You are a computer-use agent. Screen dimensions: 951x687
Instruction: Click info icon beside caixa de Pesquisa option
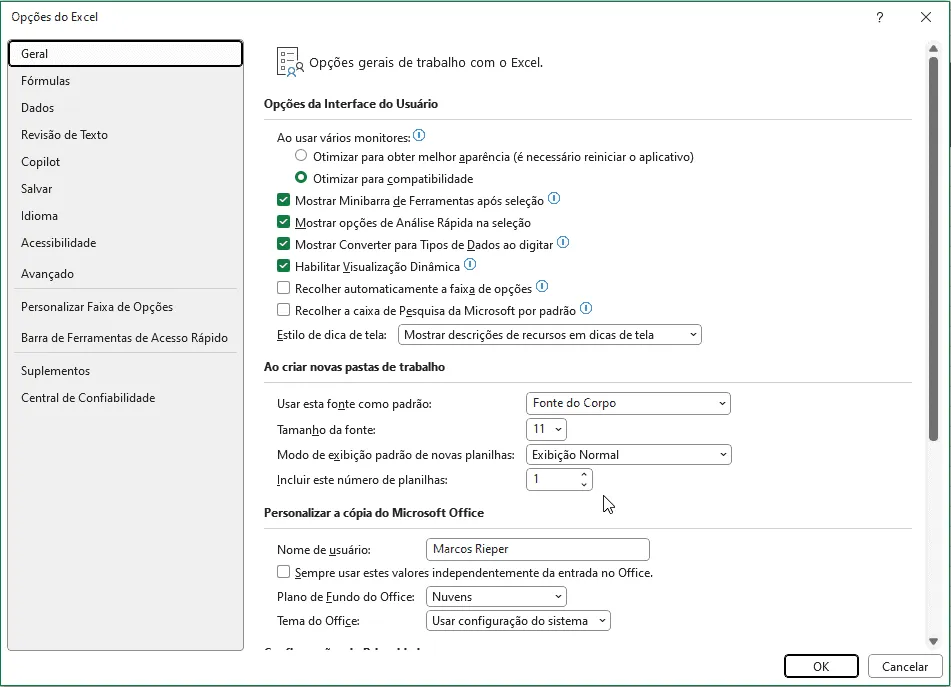pos(586,308)
